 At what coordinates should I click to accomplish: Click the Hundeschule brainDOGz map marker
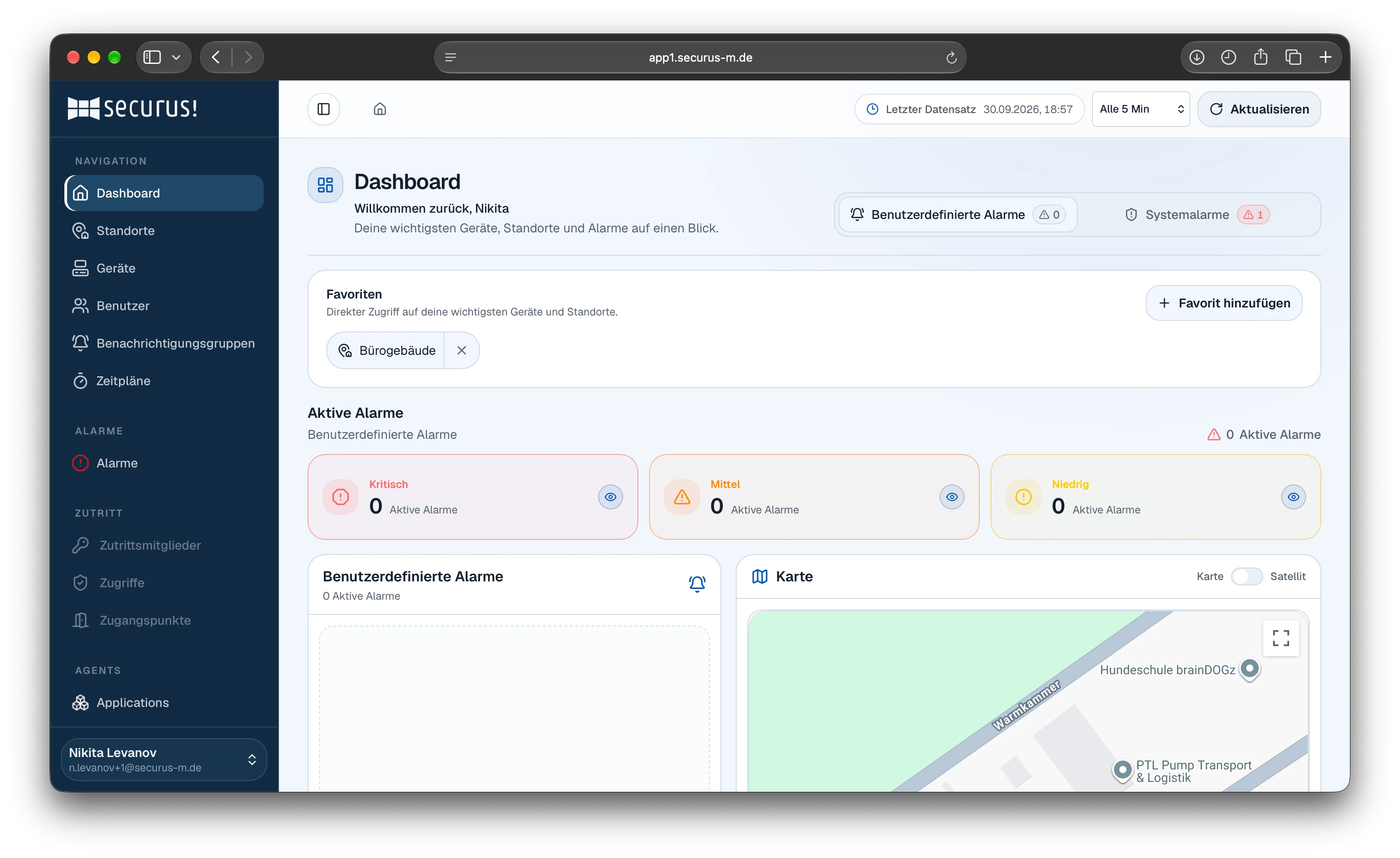pos(1249,669)
